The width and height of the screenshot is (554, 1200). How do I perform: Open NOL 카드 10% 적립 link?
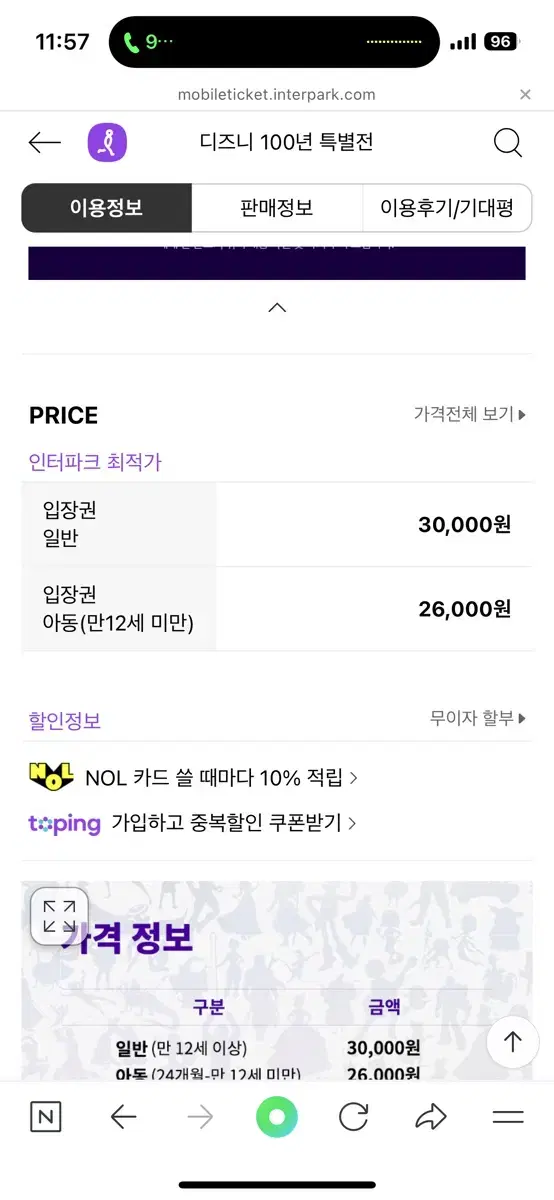pos(193,777)
